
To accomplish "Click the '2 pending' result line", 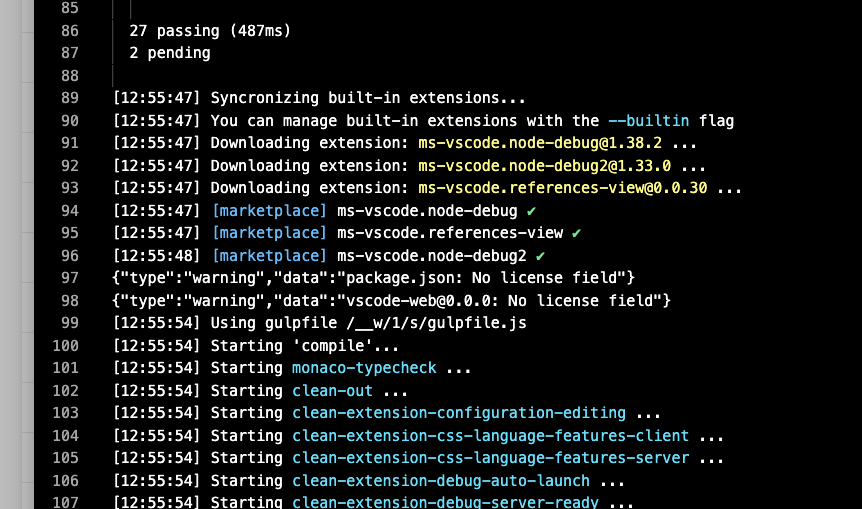I will tap(170, 53).
